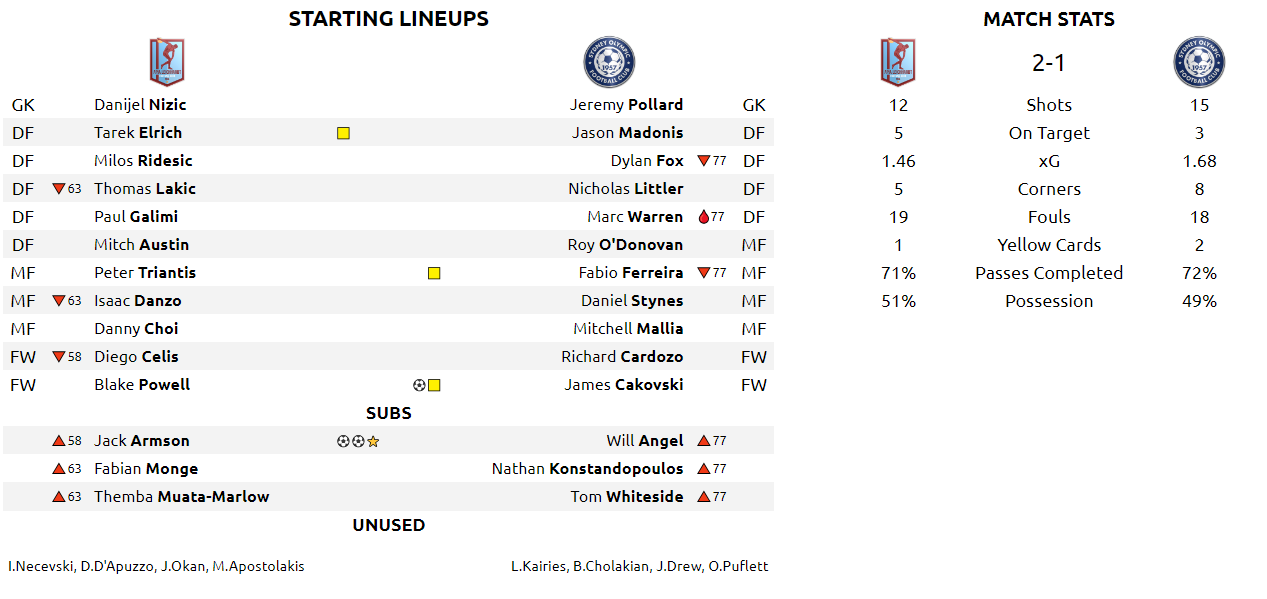1267x599 pixels.
Task: Click the home team crest in Match Stats
Action: click(x=898, y=62)
